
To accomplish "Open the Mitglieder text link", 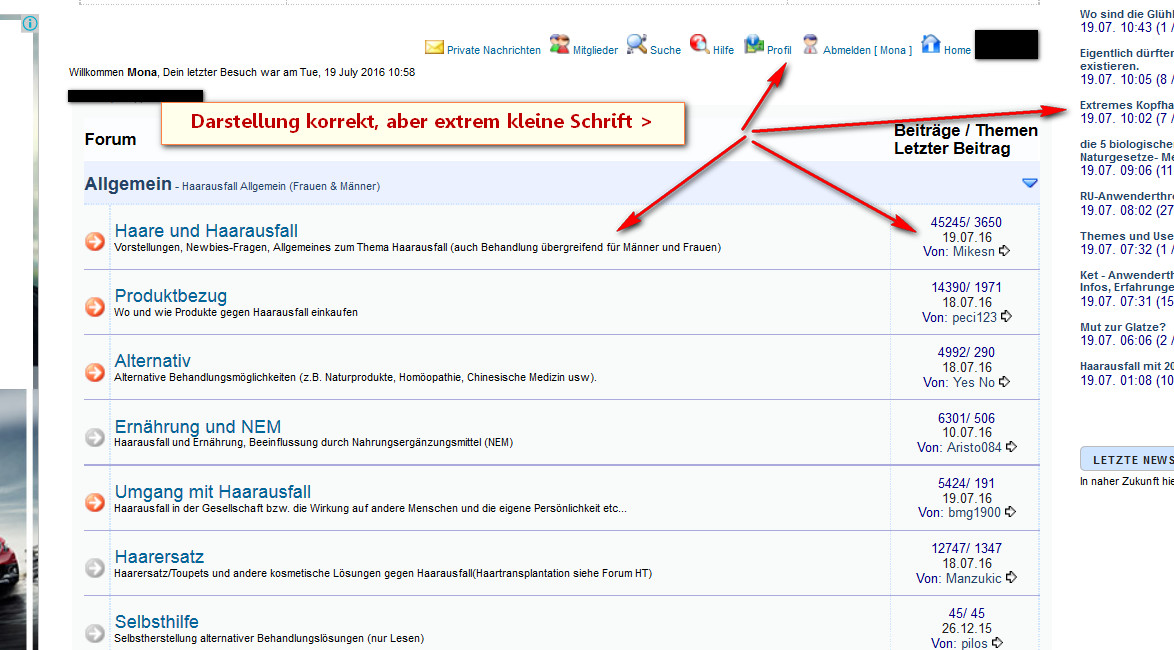I will tap(595, 50).
